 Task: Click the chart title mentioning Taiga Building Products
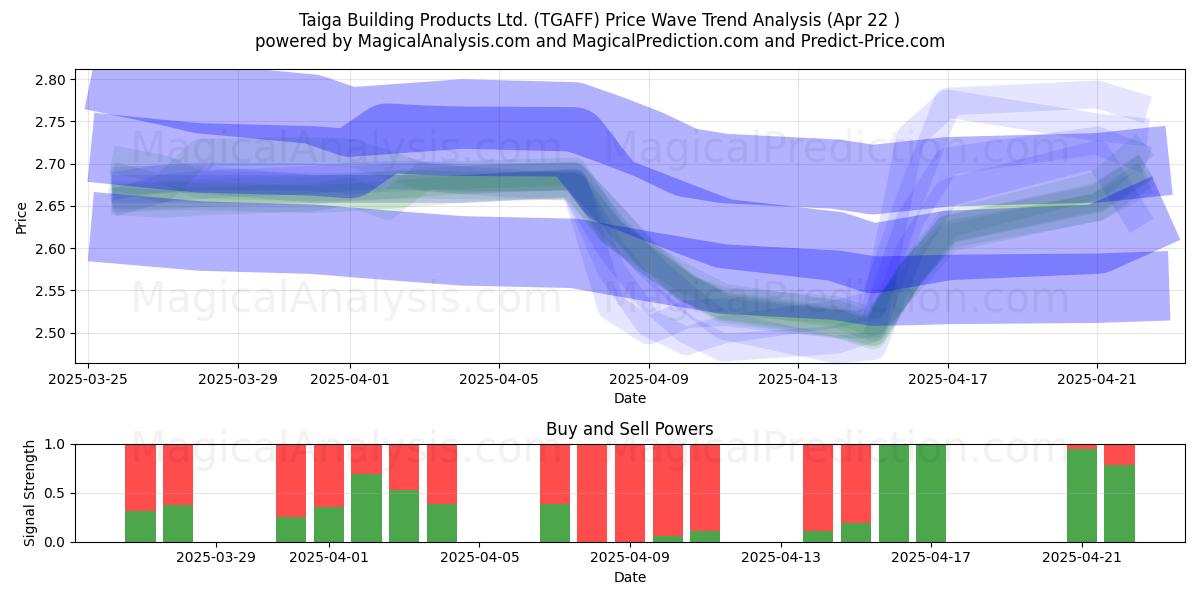pos(600,20)
